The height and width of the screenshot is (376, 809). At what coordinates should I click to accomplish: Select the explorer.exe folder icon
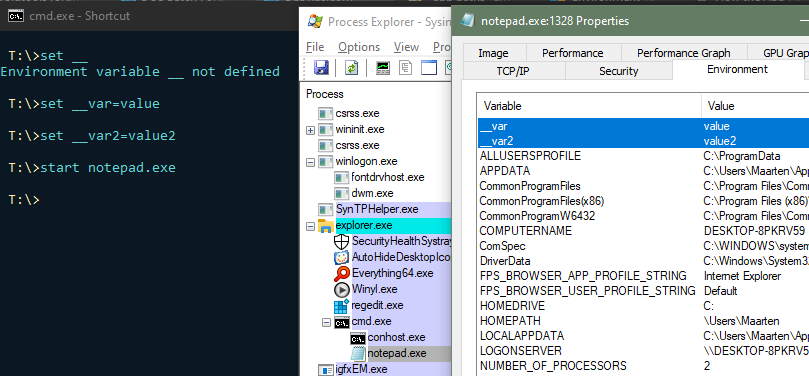326,225
